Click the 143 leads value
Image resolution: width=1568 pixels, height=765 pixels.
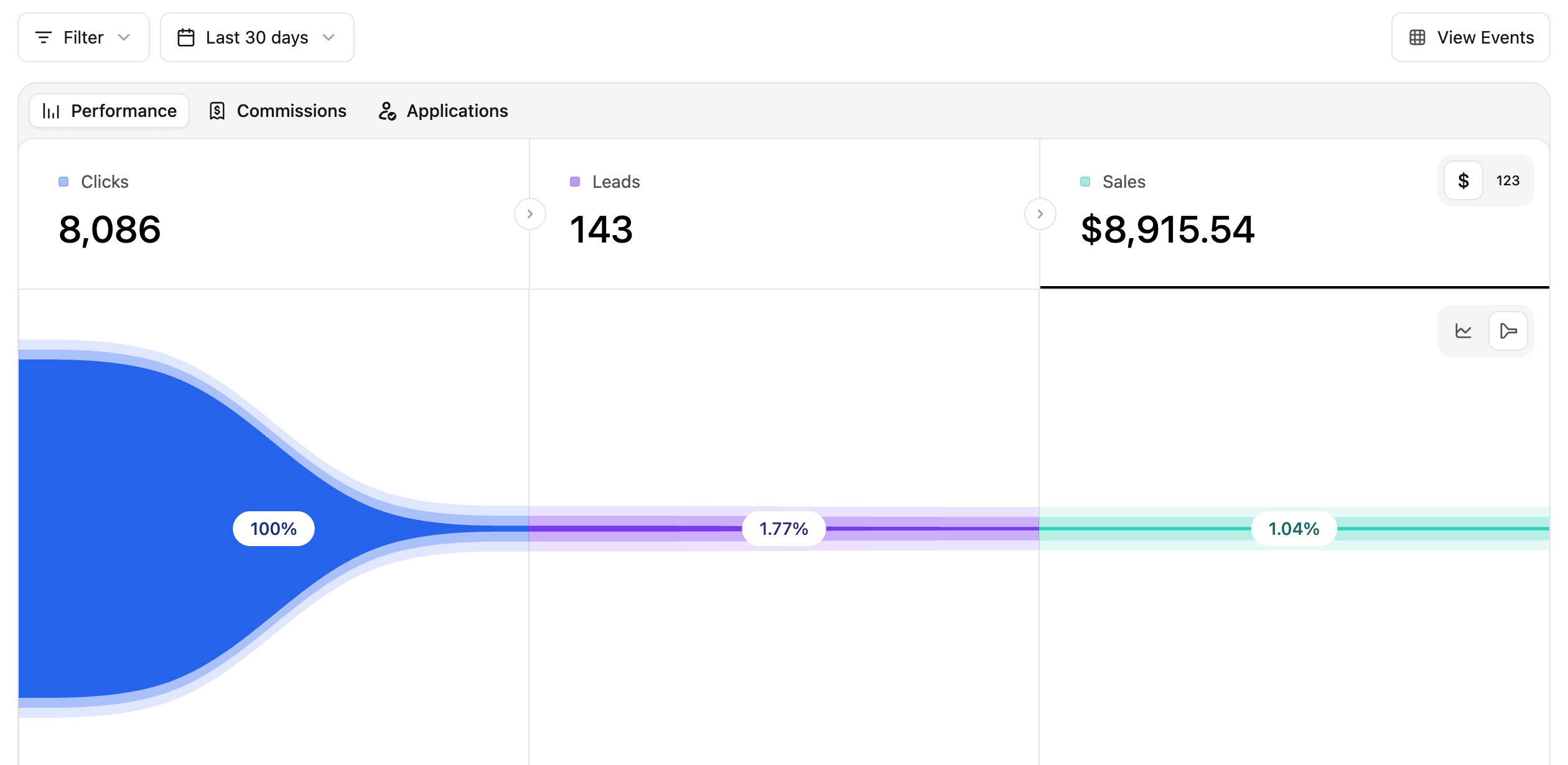tap(602, 229)
